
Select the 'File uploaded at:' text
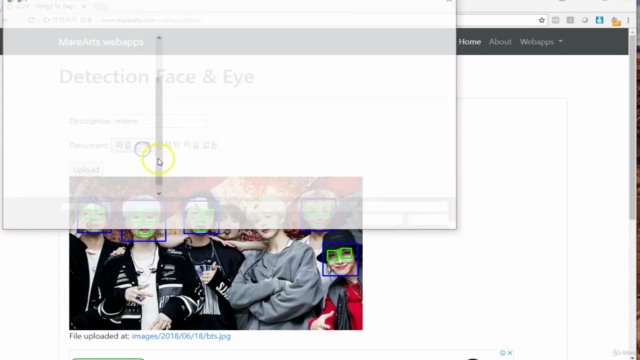100,336
